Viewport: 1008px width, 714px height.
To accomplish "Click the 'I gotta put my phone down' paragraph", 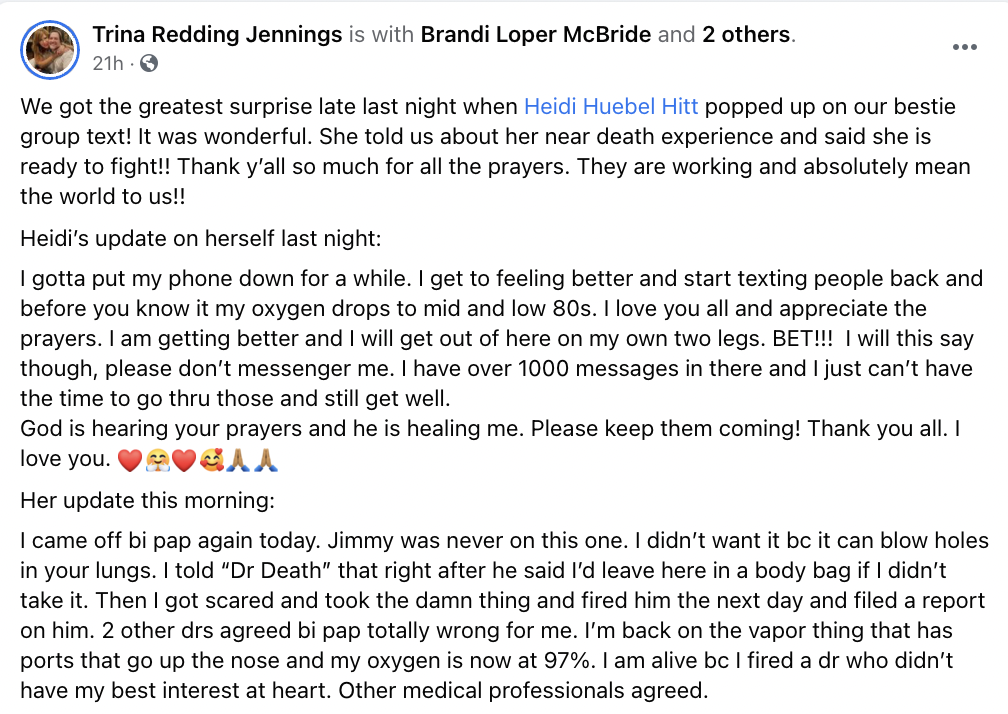I will point(501,338).
